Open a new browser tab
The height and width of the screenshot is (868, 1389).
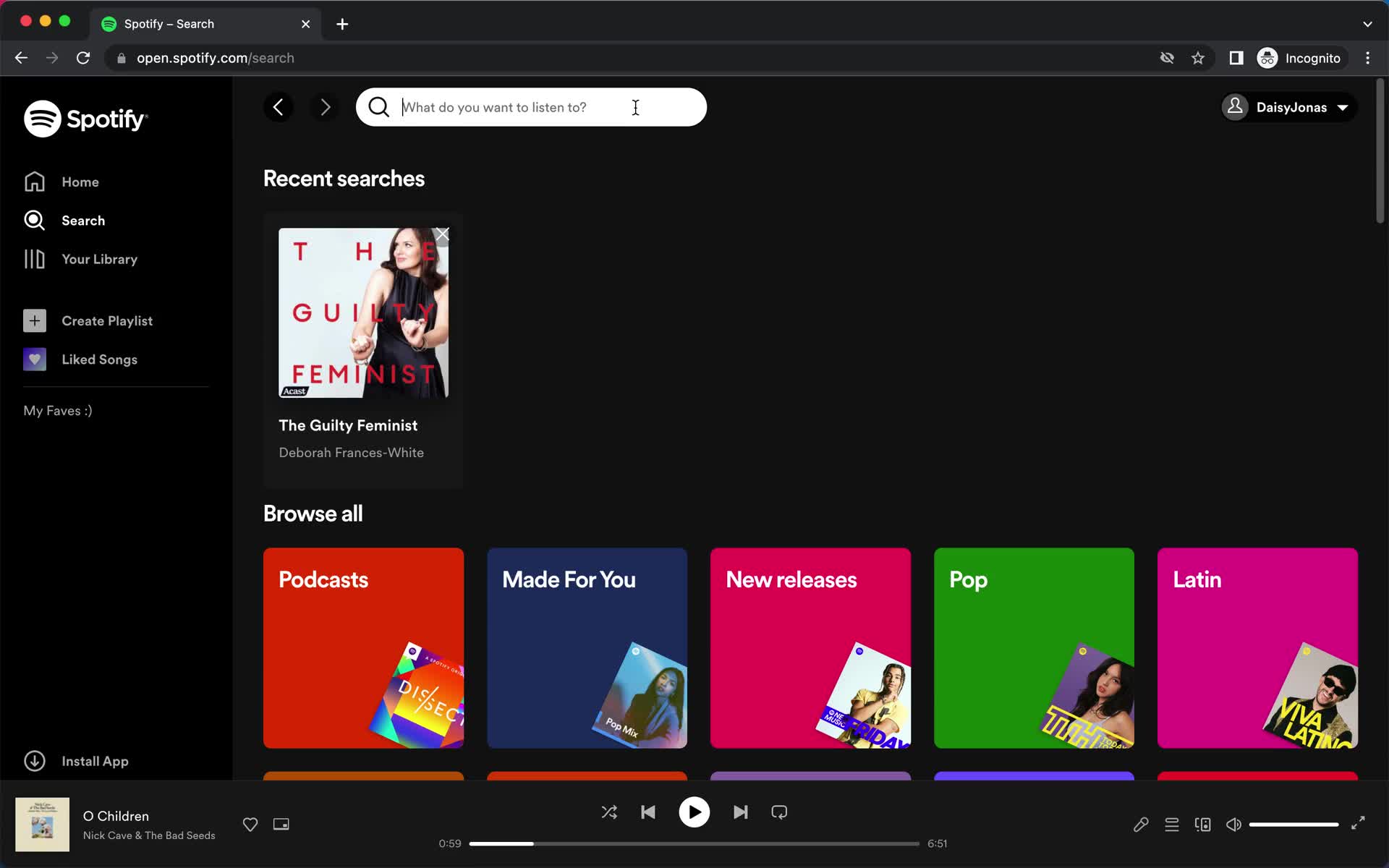coord(342,24)
